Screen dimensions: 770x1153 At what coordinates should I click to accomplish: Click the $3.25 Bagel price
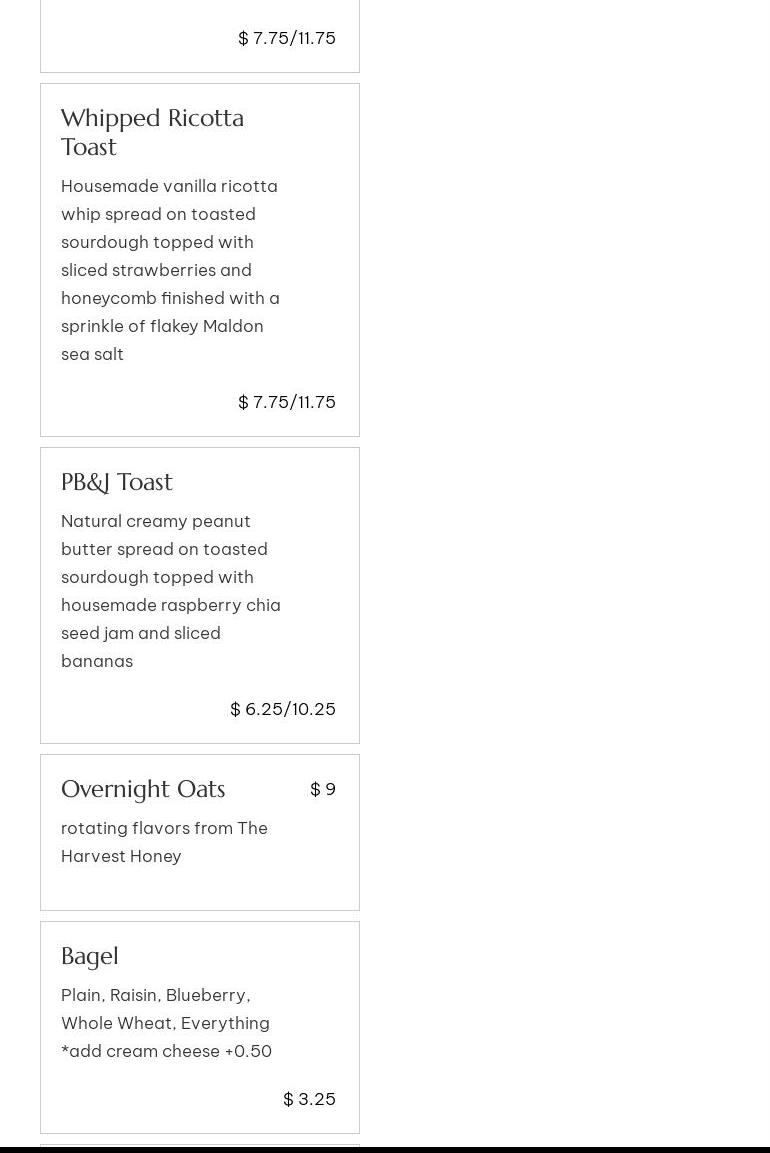tap(309, 1099)
